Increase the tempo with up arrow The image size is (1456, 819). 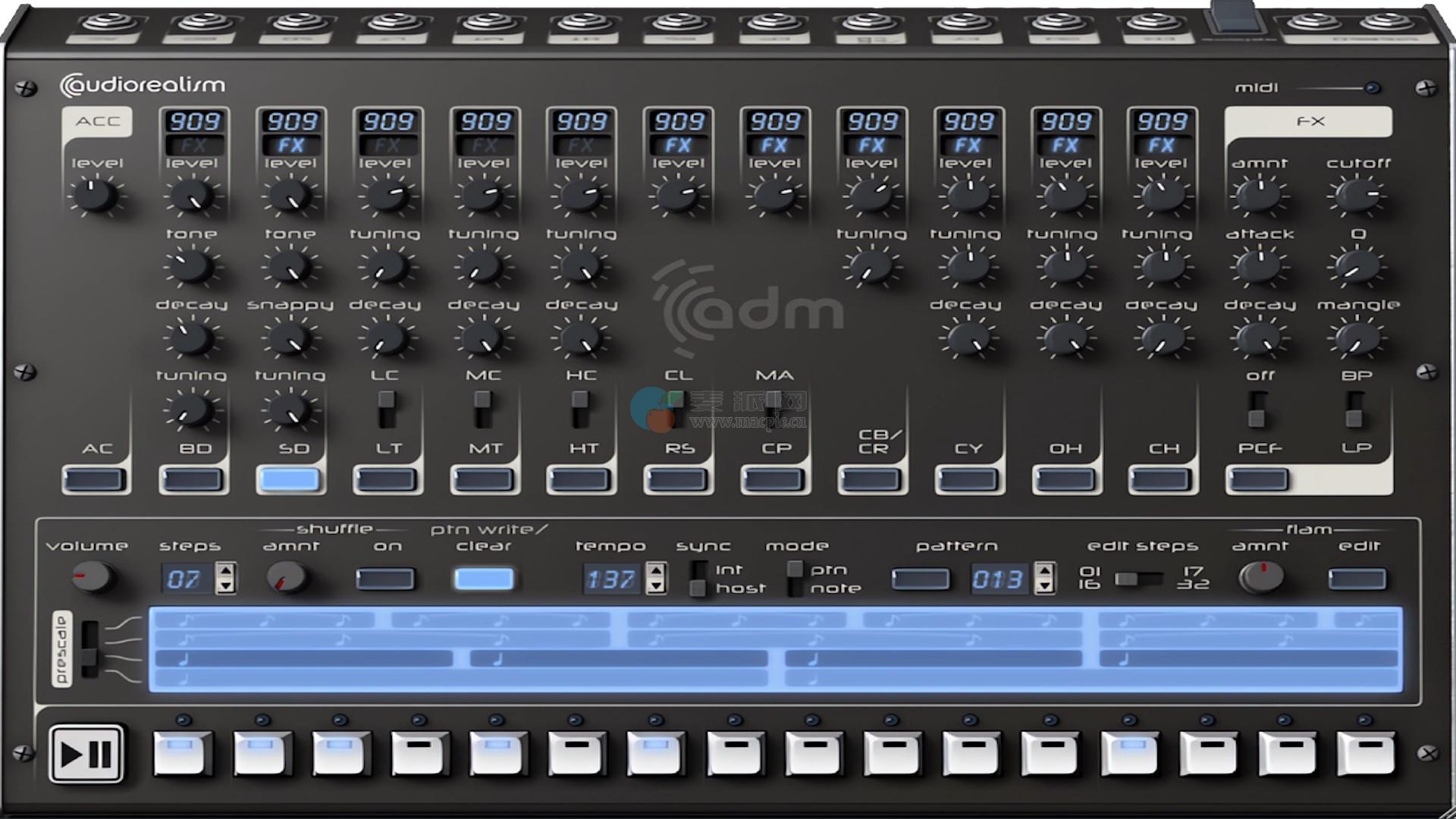click(657, 571)
